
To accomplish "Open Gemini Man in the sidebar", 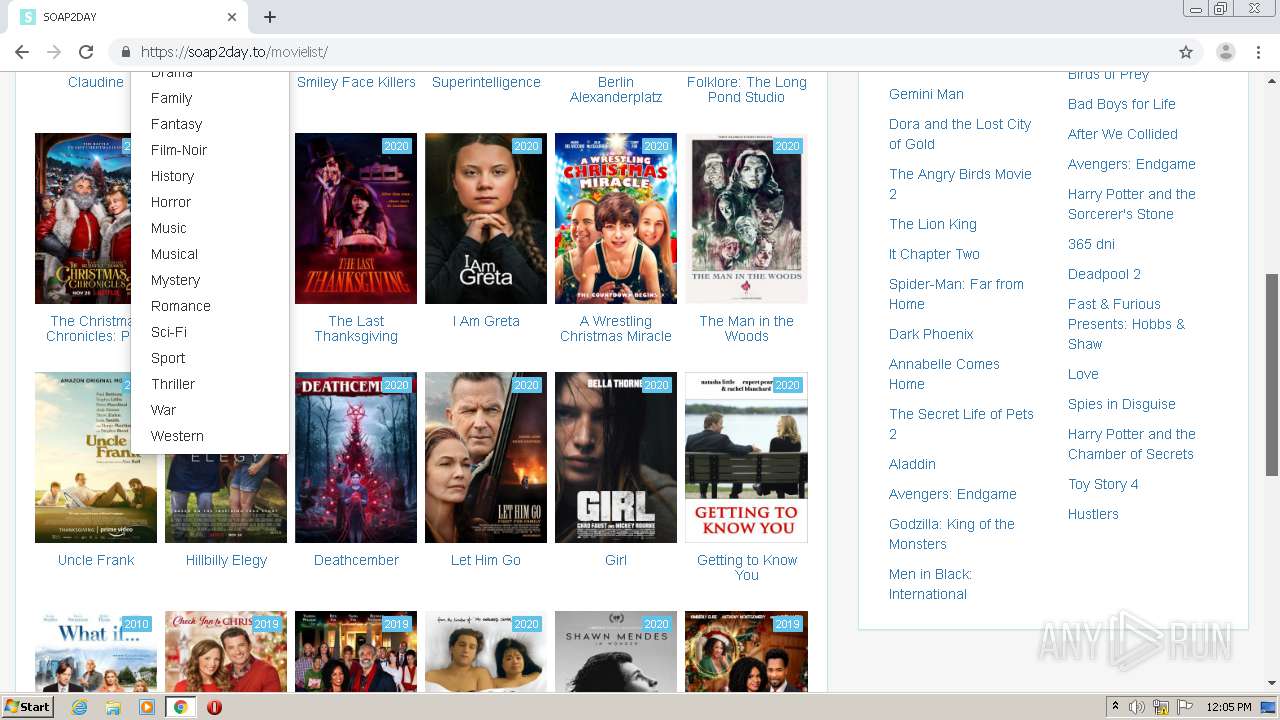I will (926, 94).
